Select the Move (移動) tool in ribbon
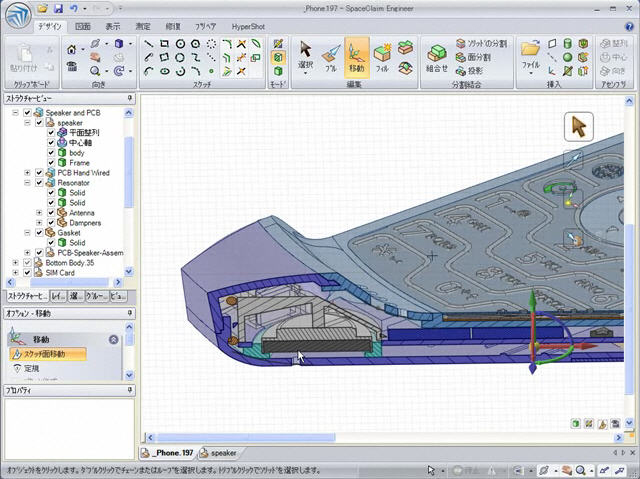The height and width of the screenshot is (479, 640). coord(357,56)
